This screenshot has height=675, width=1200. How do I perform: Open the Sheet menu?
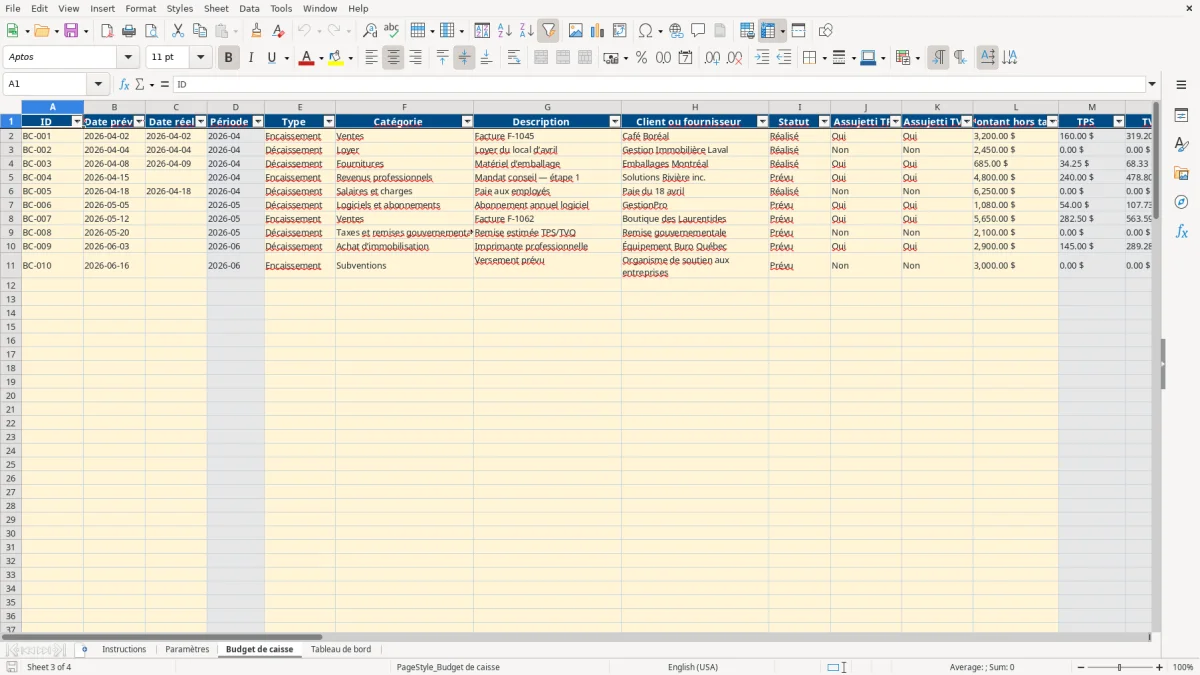click(x=216, y=8)
